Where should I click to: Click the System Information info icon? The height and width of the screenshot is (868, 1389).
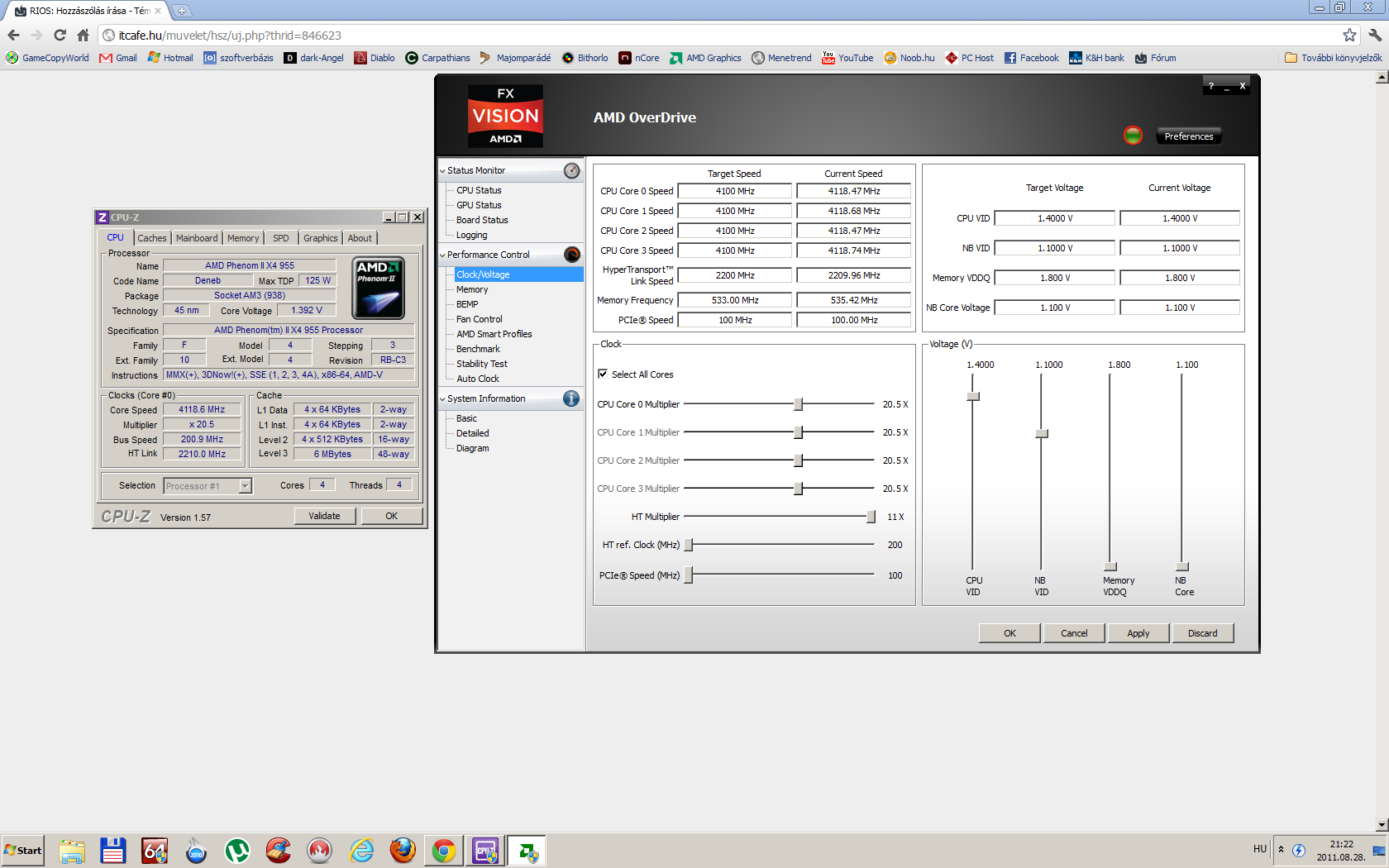click(571, 398)
